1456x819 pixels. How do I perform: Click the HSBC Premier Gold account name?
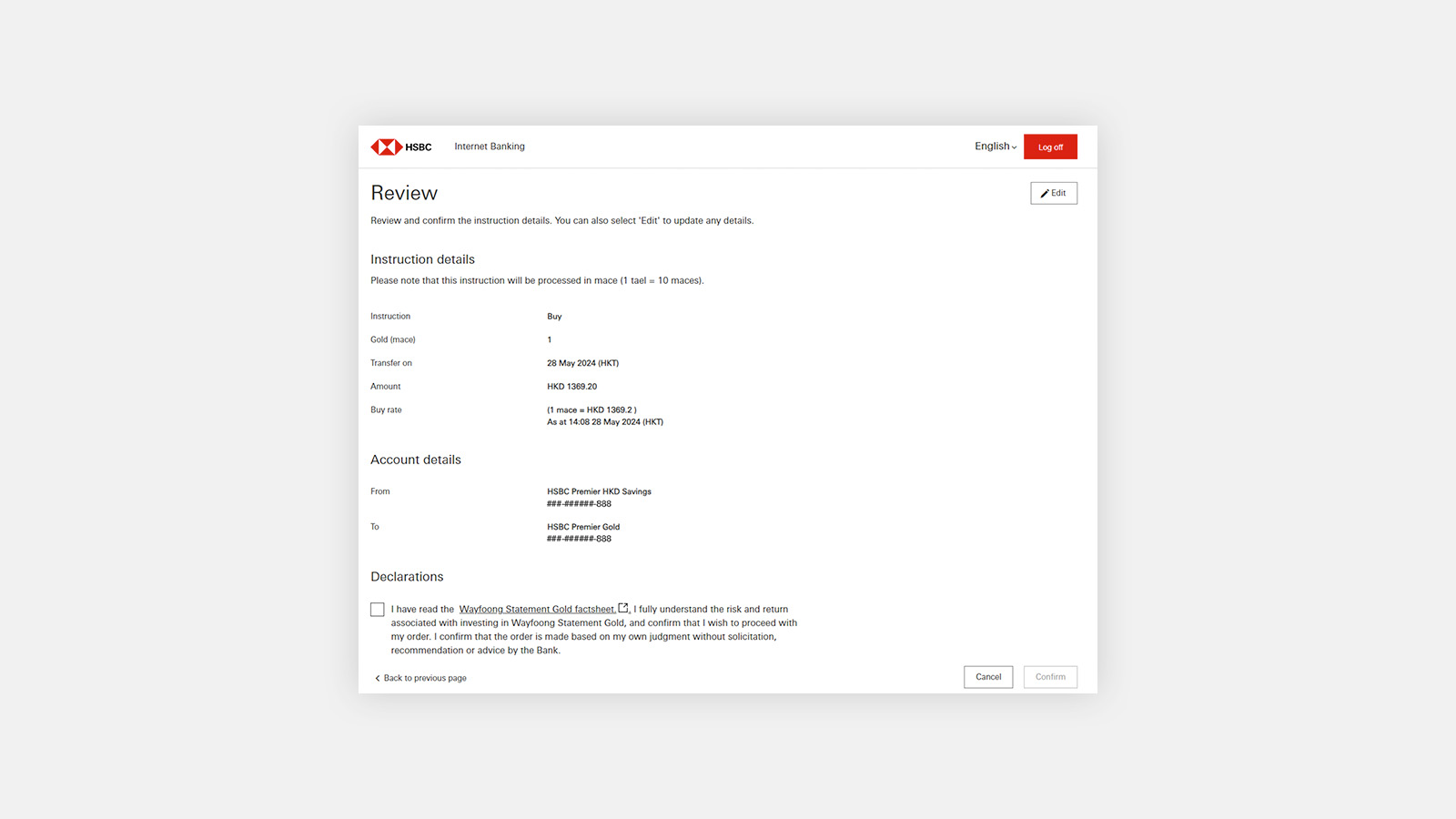pyautogui.click(x=583, y=527)
